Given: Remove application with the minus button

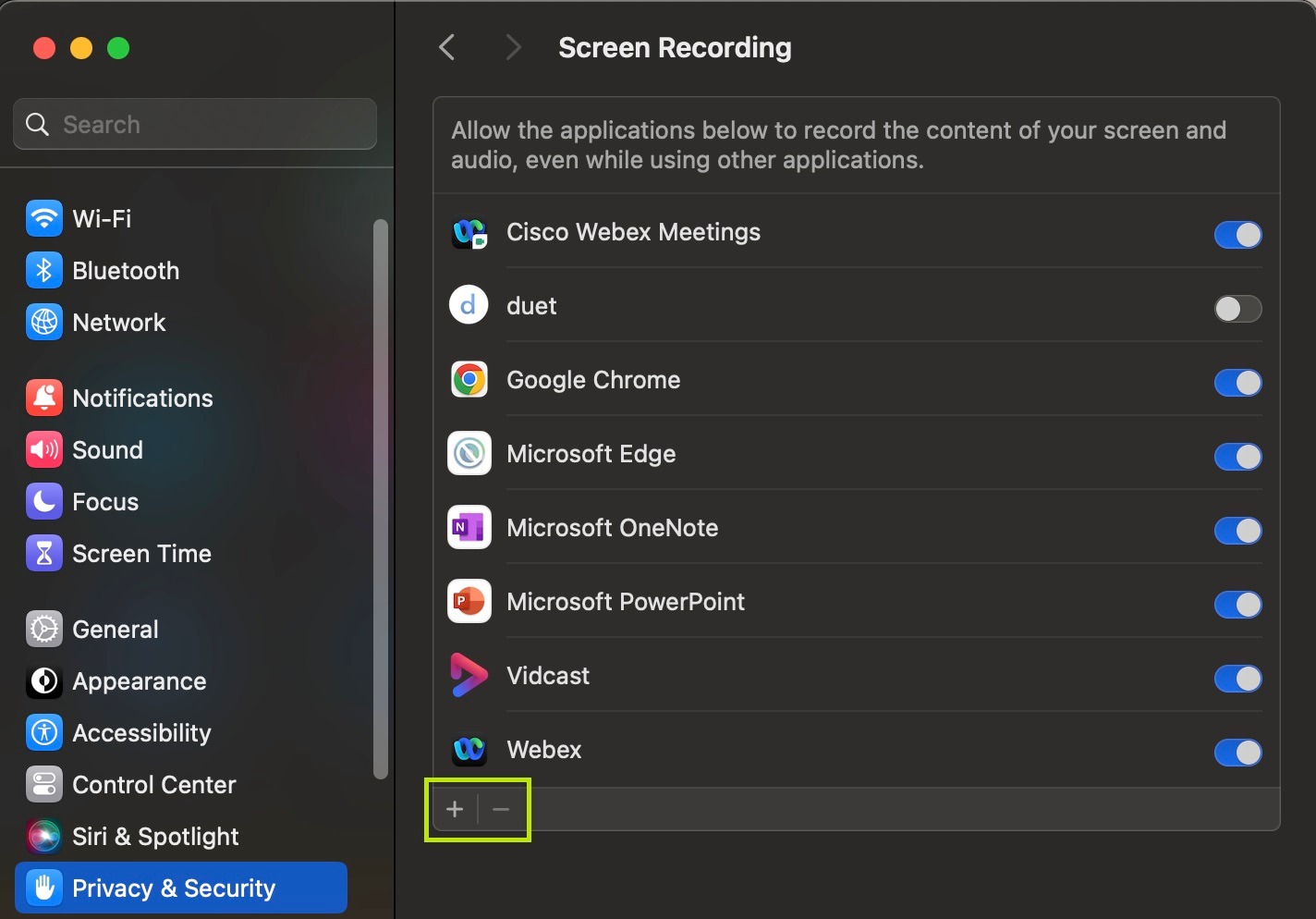Looking at the screenshot, I should [501, 810].
